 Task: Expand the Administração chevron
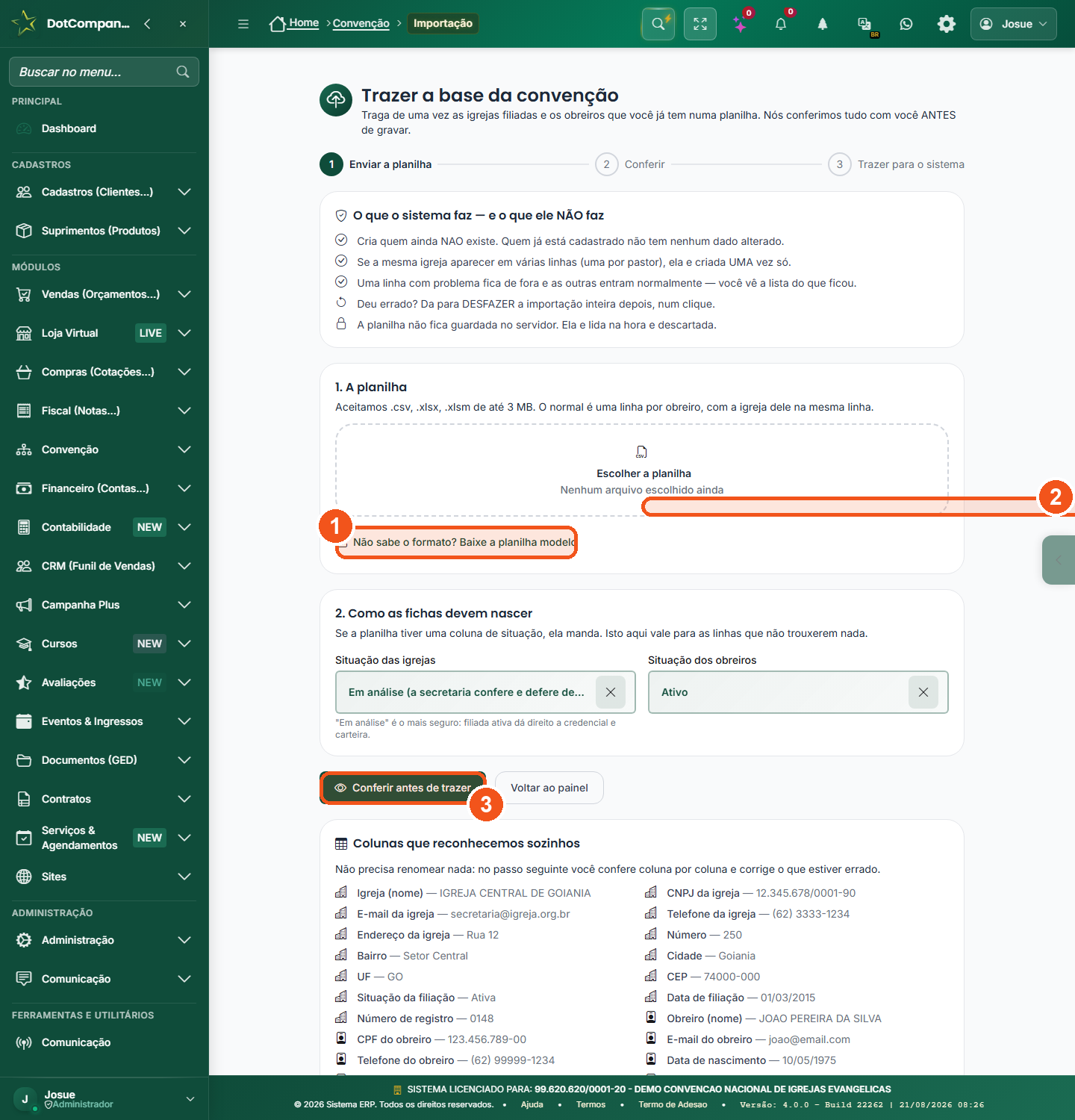pyautogui.click(x=184, y=940)
